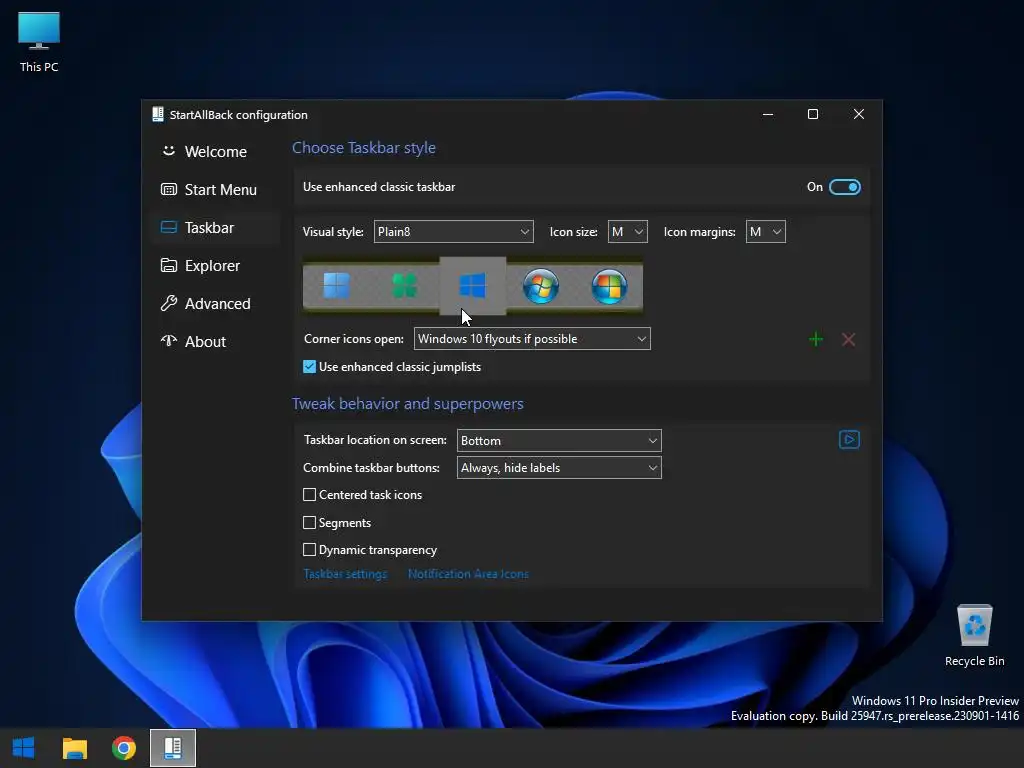1024x768 pixels.
Task: Select the This PC desktop icon
Action: pyautogui.click(x=39, y=42)
